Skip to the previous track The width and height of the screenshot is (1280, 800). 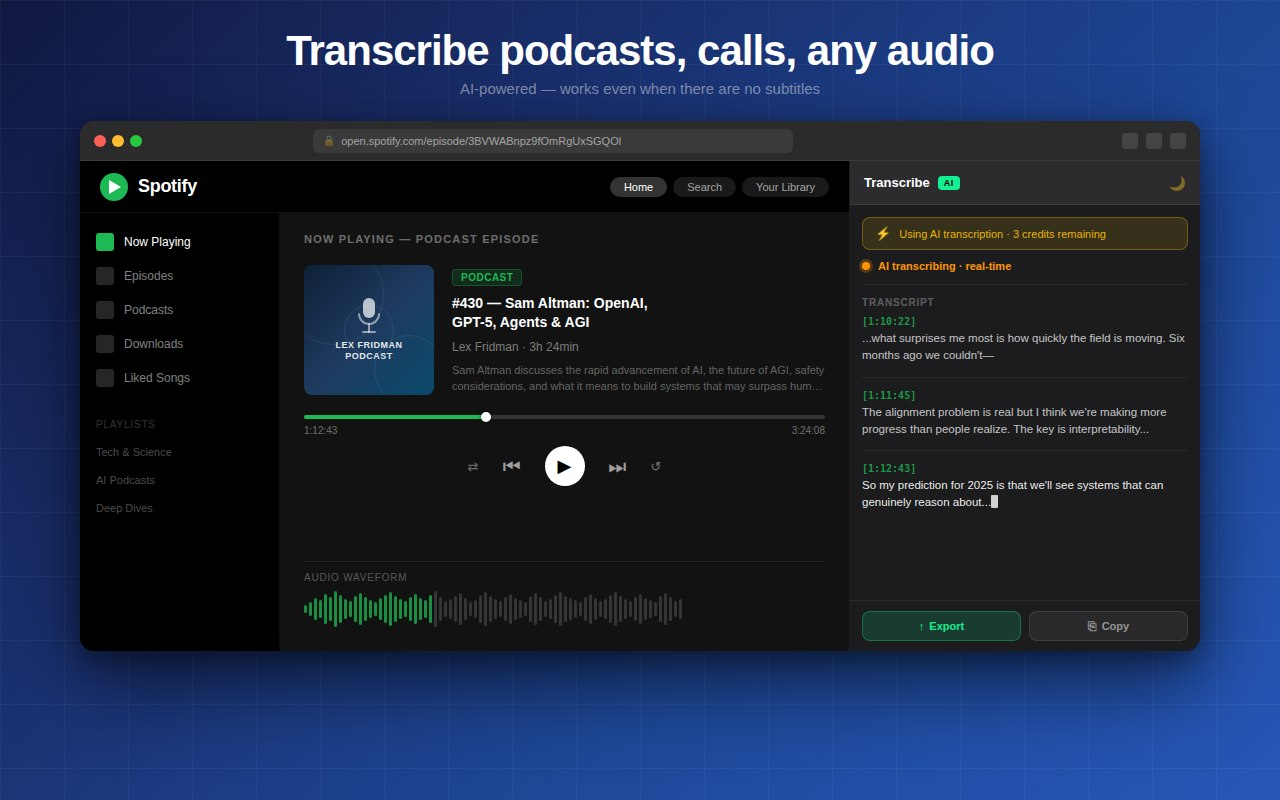point(511,466)
